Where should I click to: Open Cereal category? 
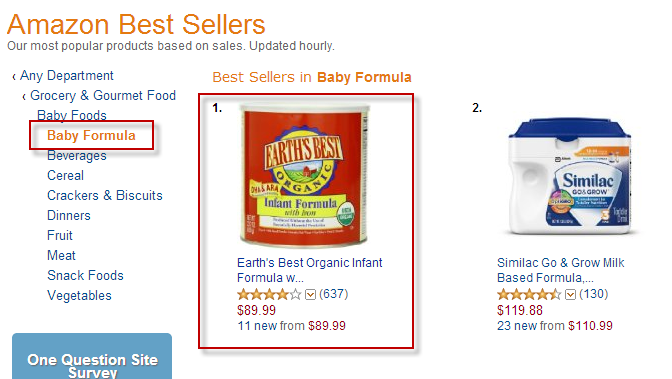coord(66,175)
